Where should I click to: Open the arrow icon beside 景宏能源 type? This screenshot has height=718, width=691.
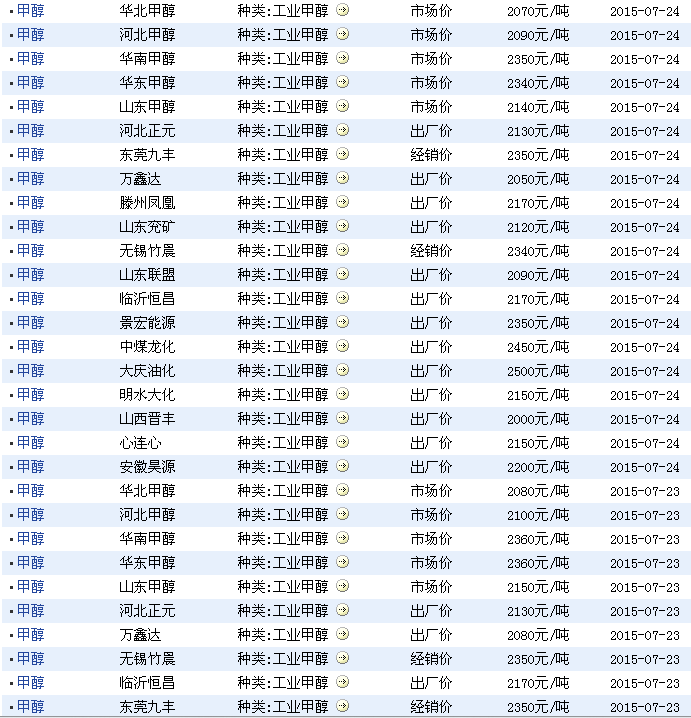pyautogui.click(x=343, y=322)
